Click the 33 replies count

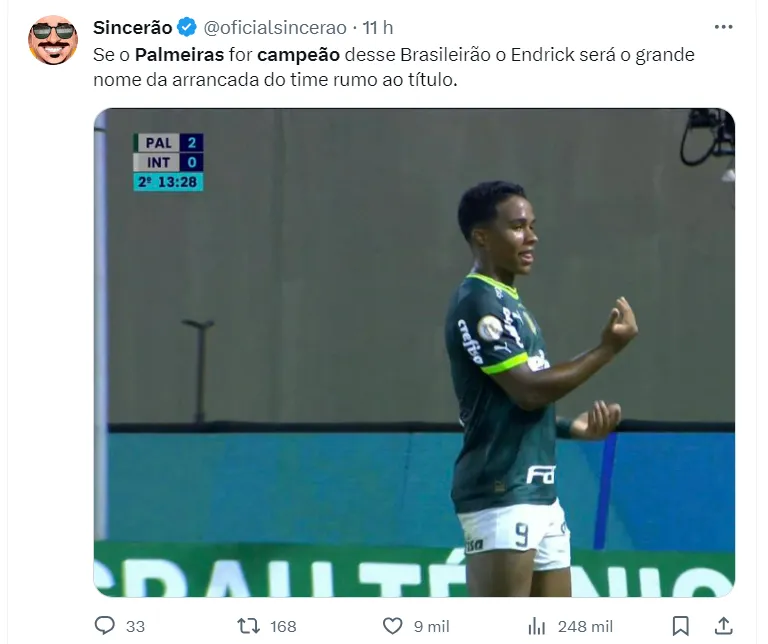point(135,626)
